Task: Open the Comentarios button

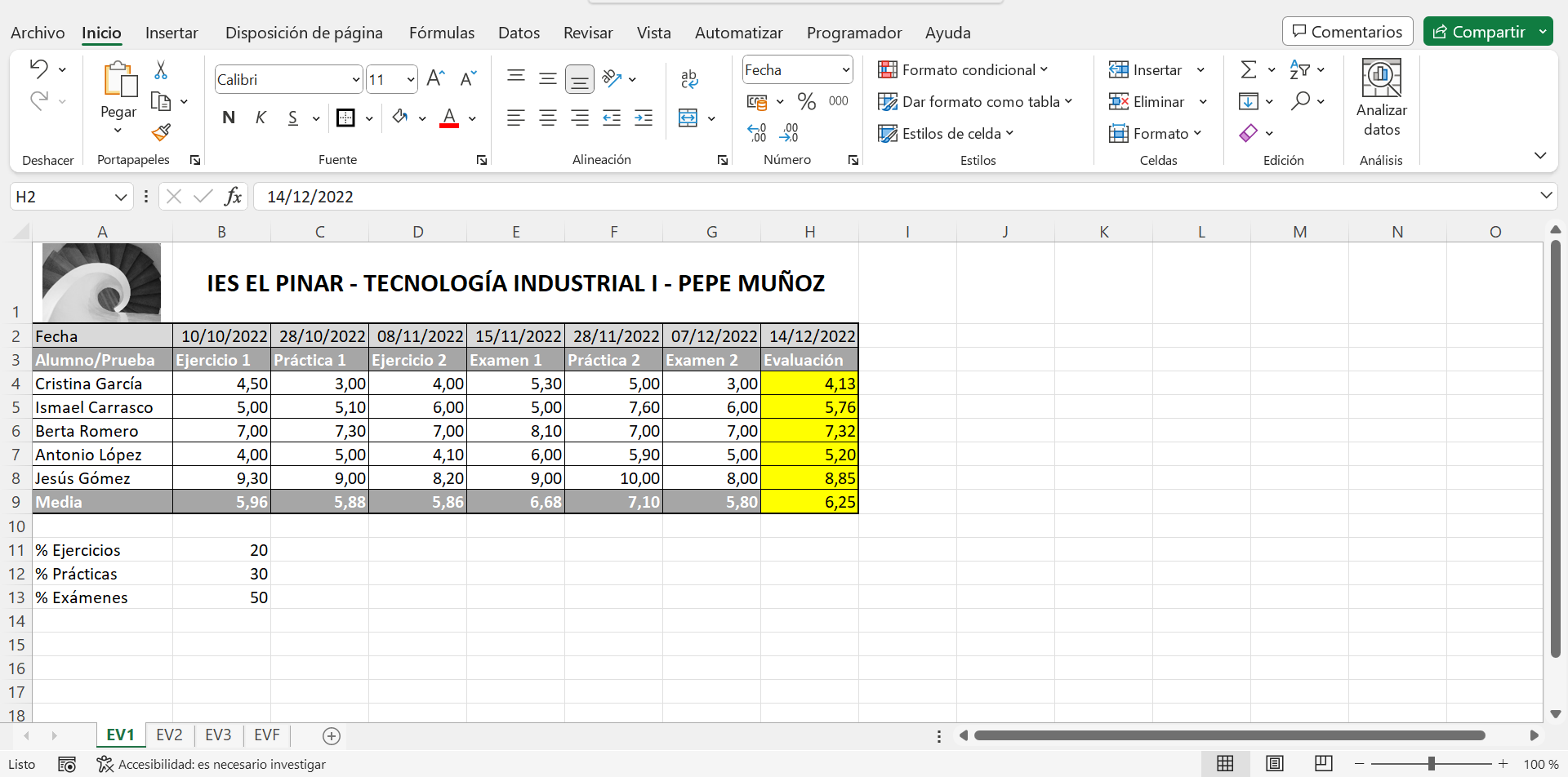Action: (x=1347, y=32)
